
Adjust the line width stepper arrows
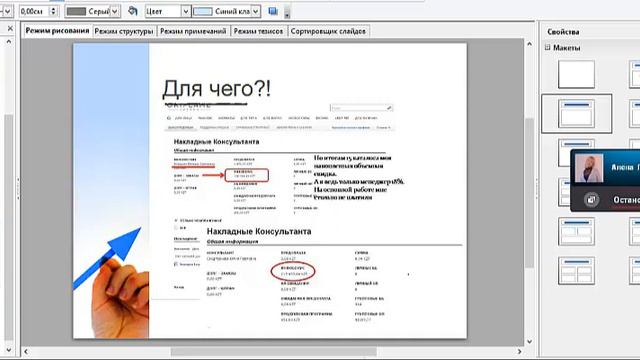coord(53,11)
